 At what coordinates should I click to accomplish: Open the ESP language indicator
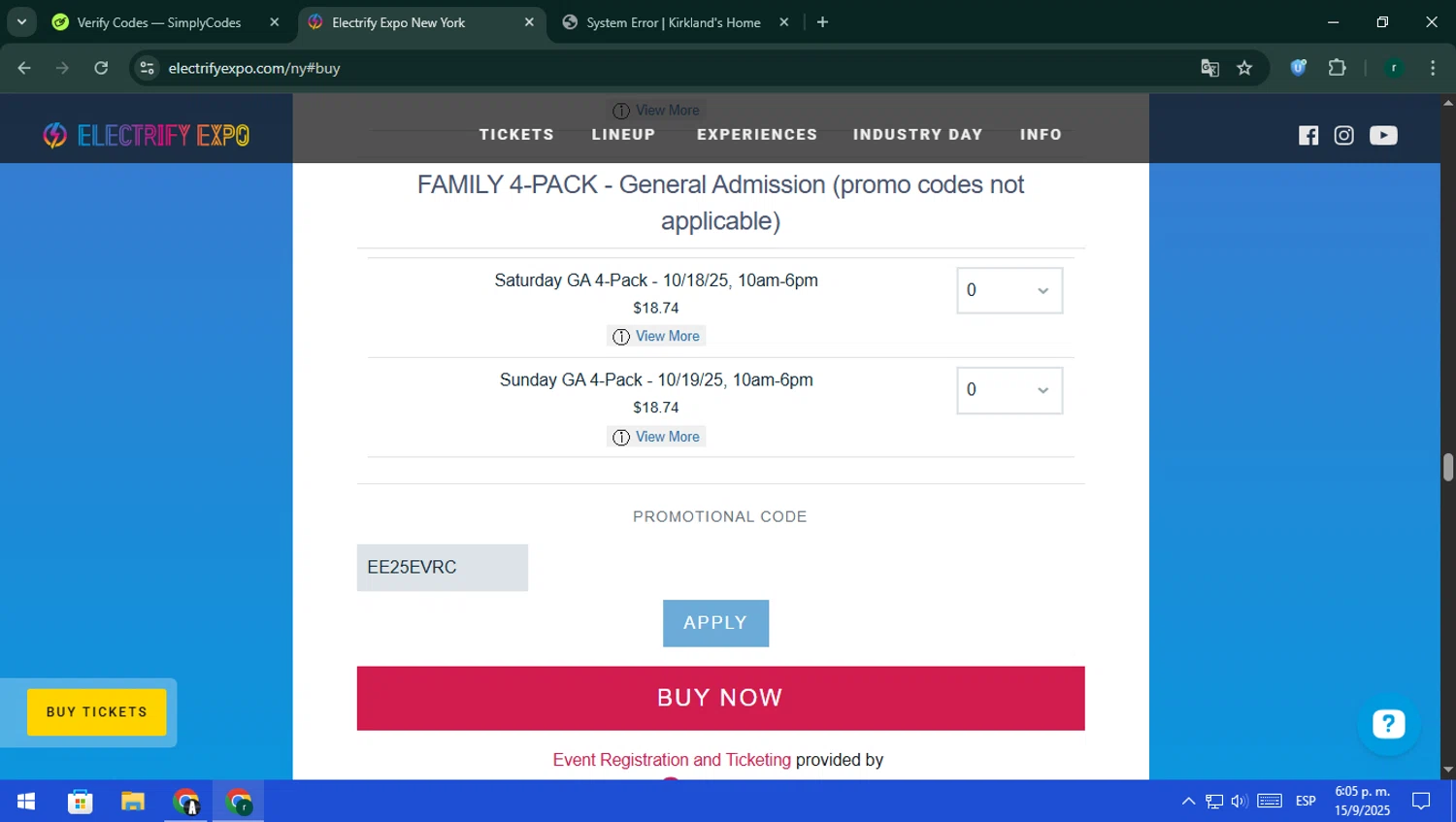tap(1306, 802)
